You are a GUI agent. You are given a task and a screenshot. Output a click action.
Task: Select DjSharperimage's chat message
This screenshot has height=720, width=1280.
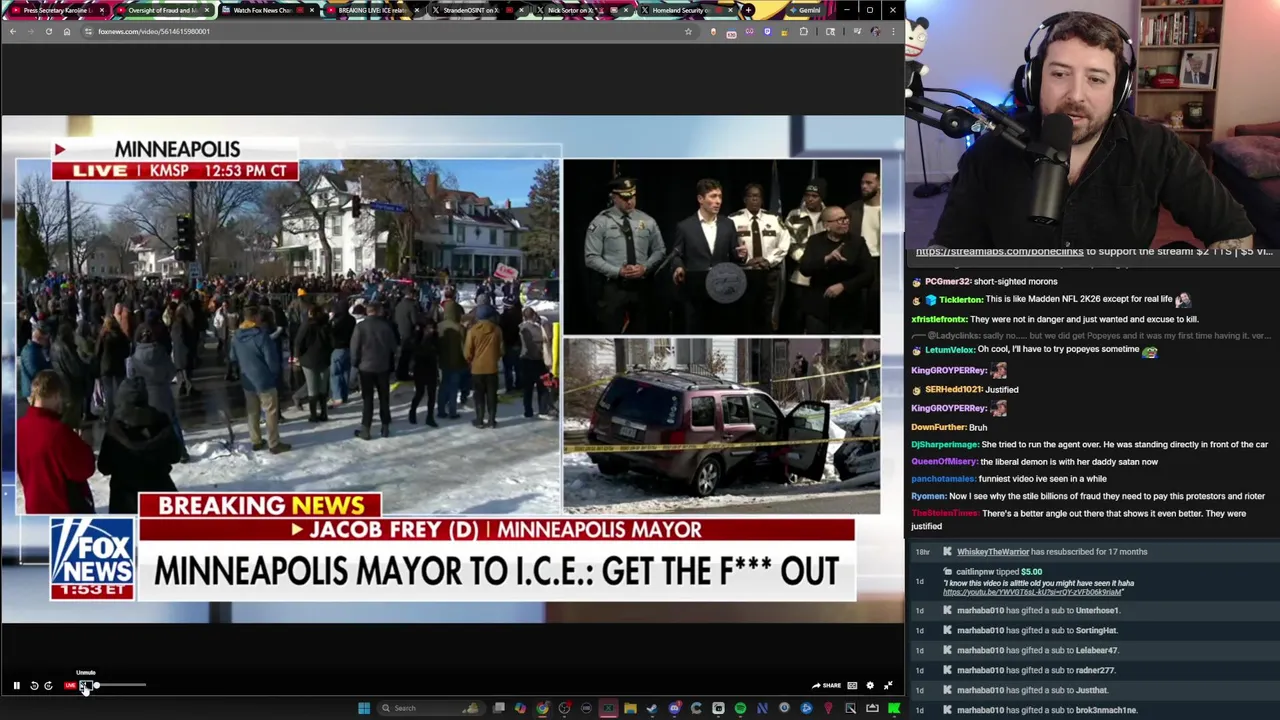pos(1089,445)
